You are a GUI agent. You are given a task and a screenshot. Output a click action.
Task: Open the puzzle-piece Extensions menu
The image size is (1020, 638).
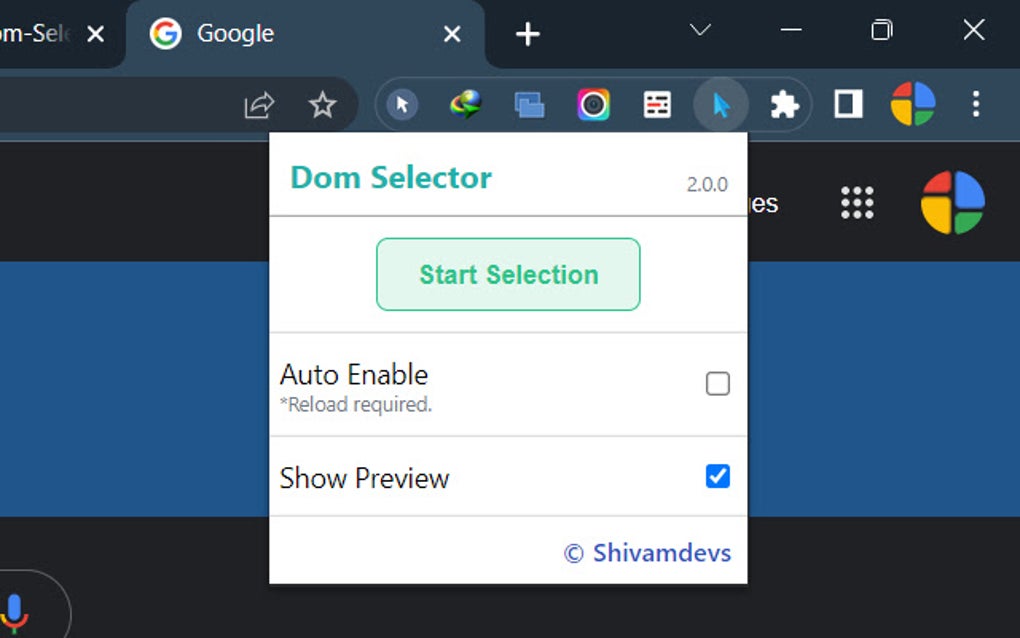point(785,104)
